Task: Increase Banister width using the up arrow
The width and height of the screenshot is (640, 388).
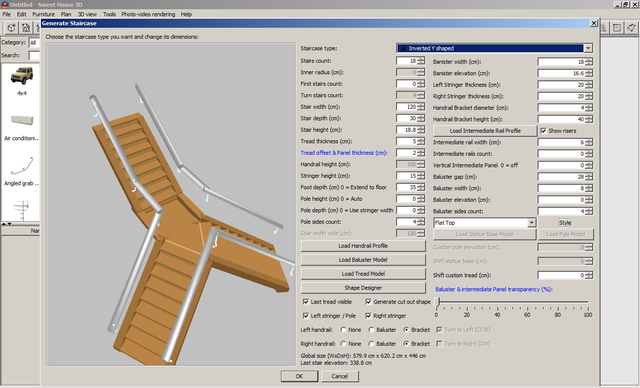Action: [589, 60]
